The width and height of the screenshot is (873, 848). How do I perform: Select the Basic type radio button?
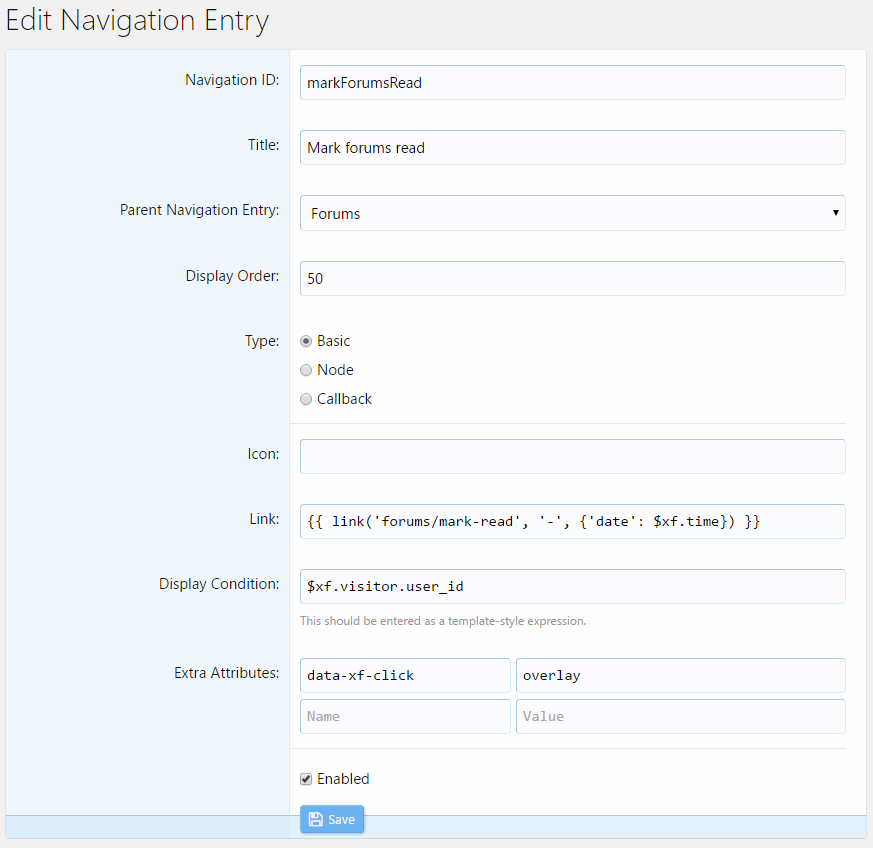(306, 341)
